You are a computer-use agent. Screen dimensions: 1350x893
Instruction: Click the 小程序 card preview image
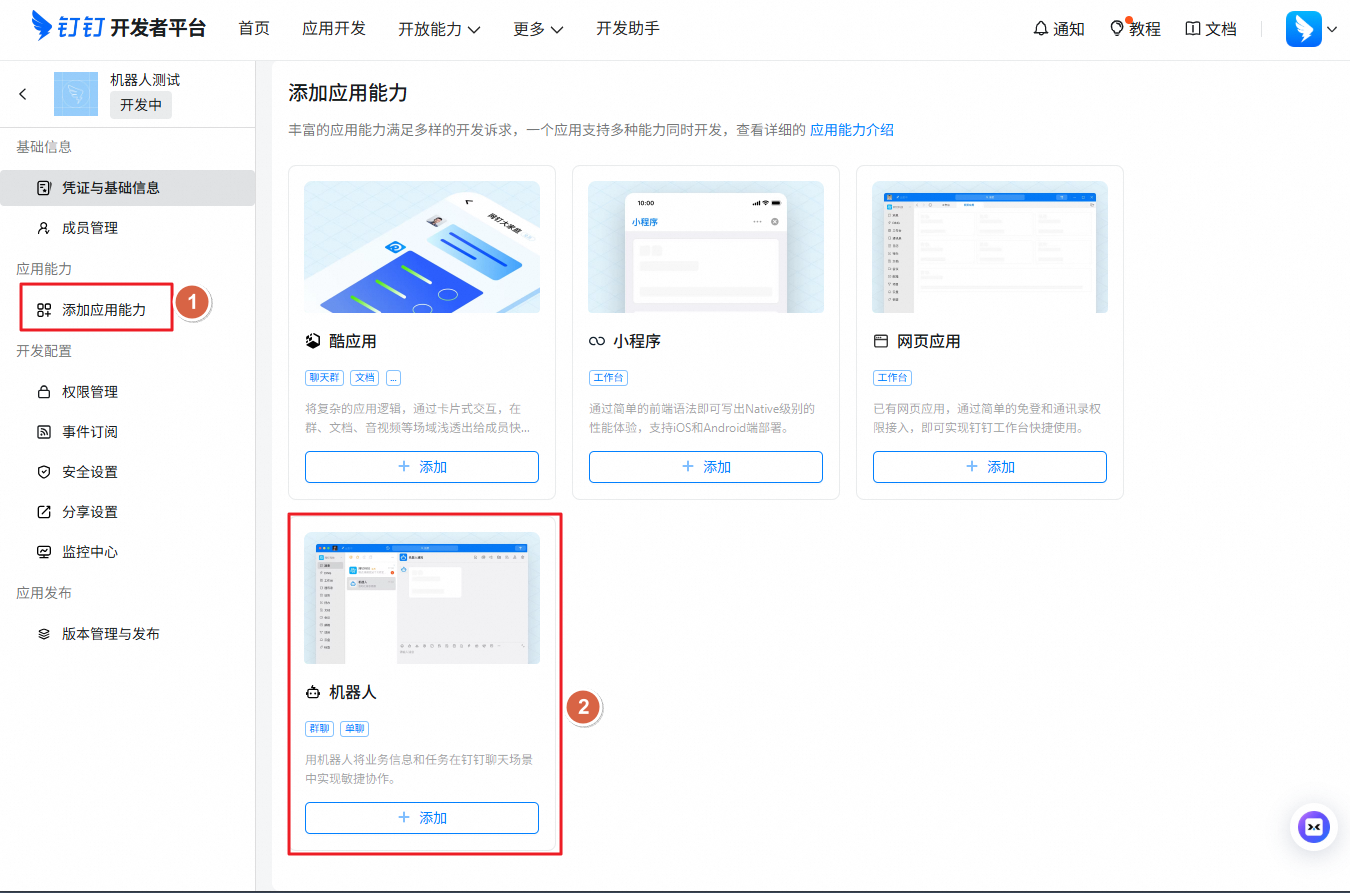click(x=705, y=246)
